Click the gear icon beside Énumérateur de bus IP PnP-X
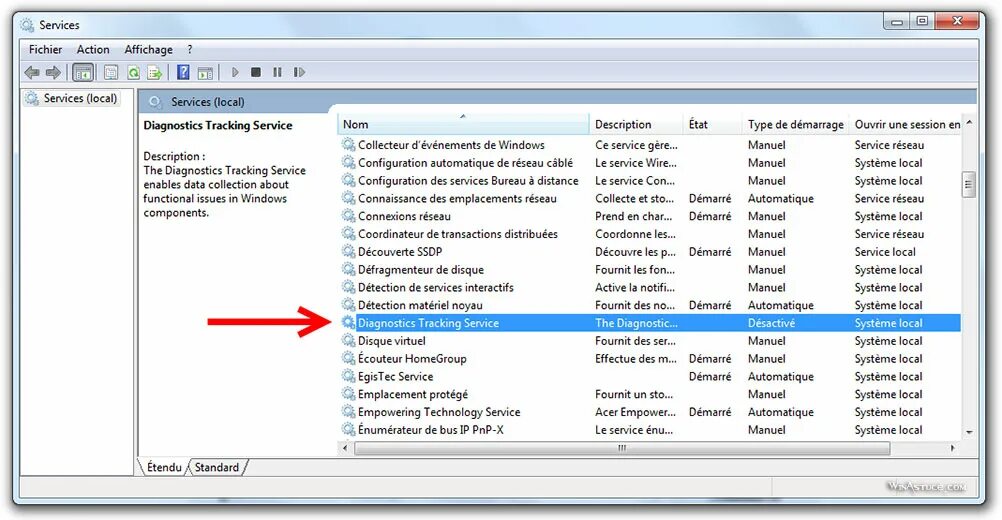Image resolution: width=1002 pixels, height=520 pixels. 348,429
